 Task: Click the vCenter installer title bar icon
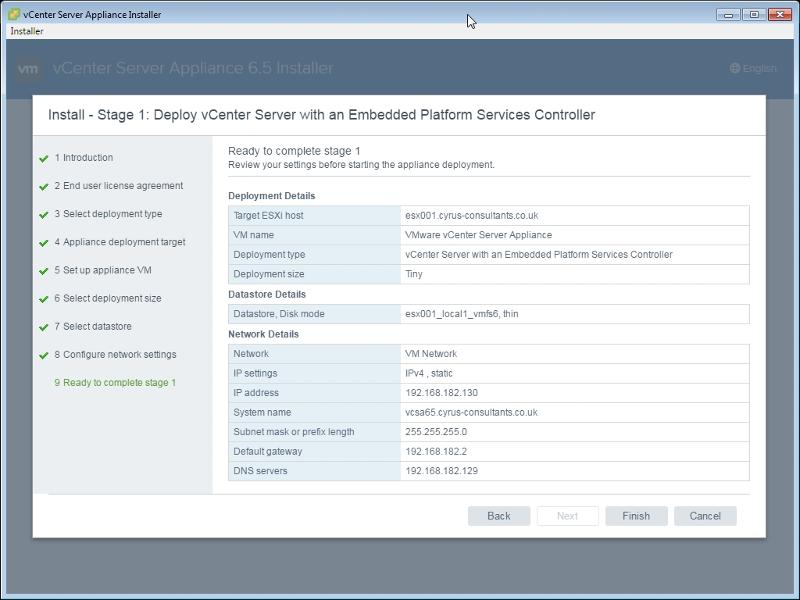(x=14, y=14)
